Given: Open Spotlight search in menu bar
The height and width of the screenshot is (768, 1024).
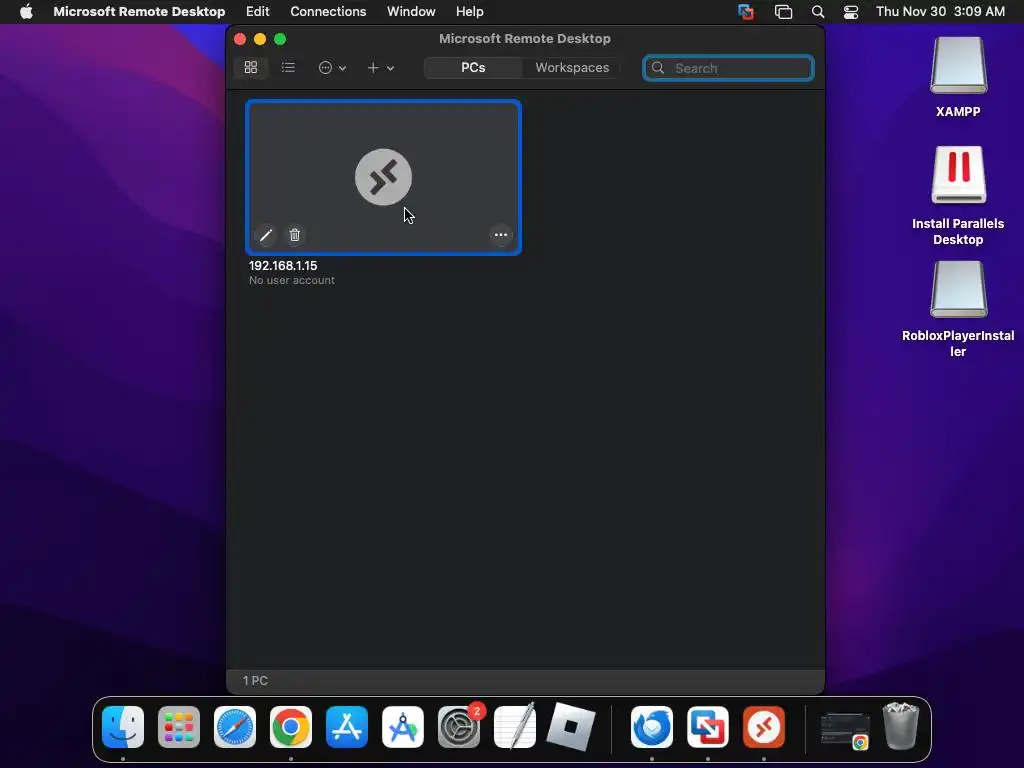Looking at the screenshot, I should (x=818, y=11).
